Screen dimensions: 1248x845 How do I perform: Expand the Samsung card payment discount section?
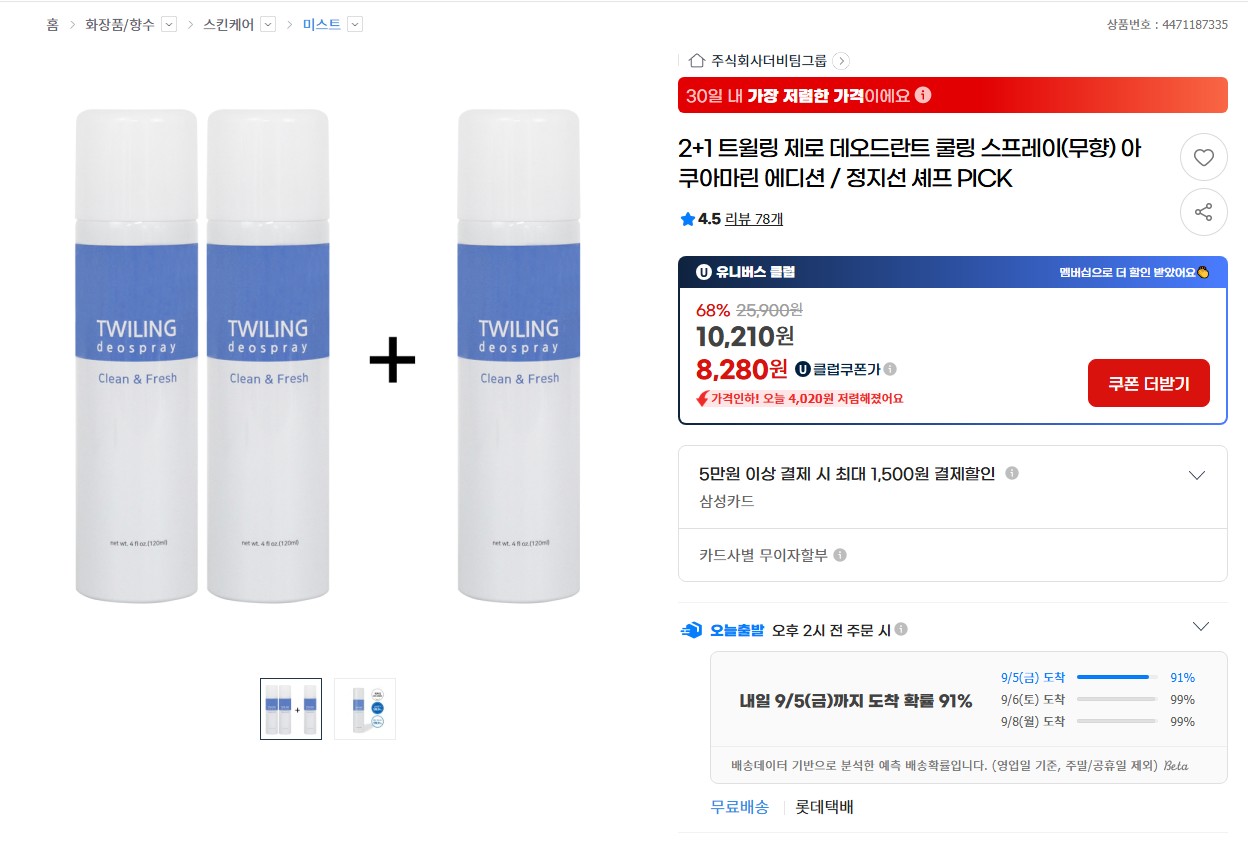pos(1196,475)
